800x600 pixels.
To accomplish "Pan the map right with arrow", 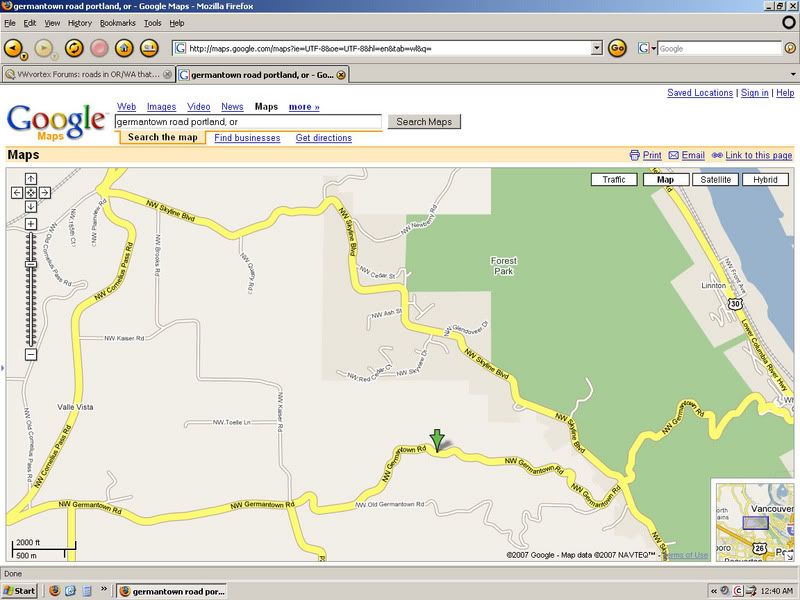I will (44, 192).
